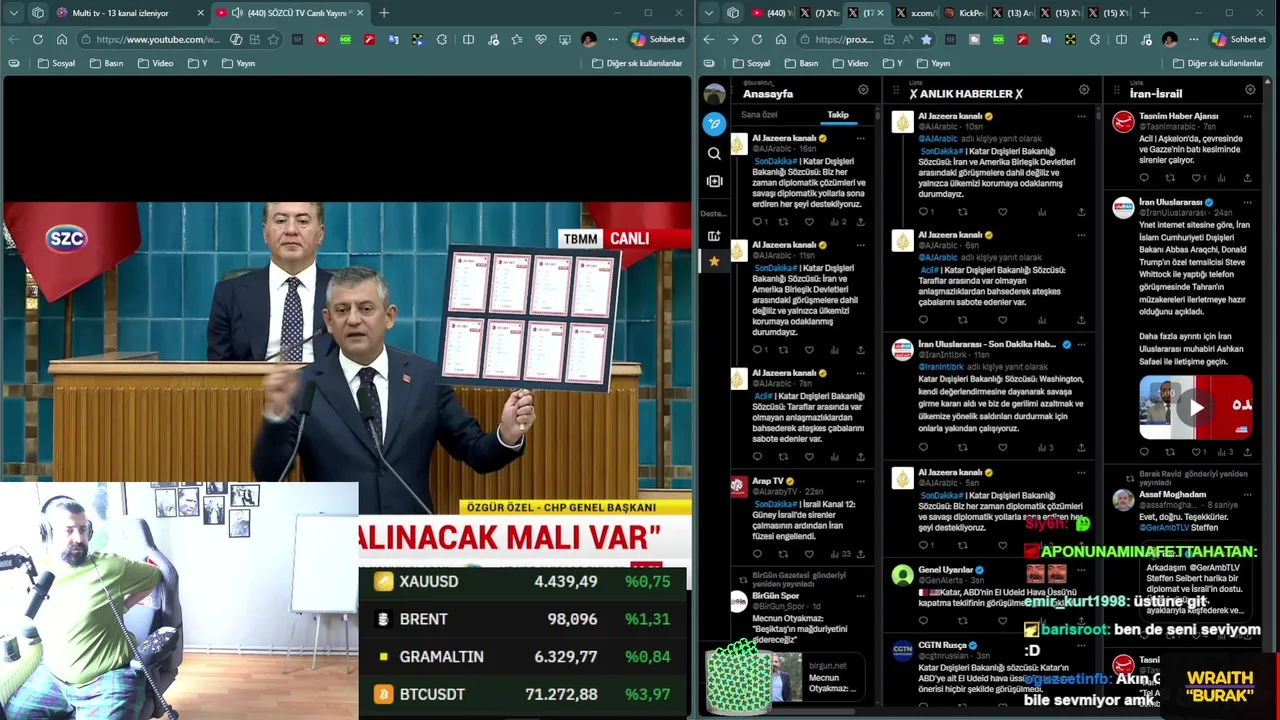Screen dimensions: 1280x720
Task: Open the extensions puzzle icon in left window
Action: tap(442, 39)
